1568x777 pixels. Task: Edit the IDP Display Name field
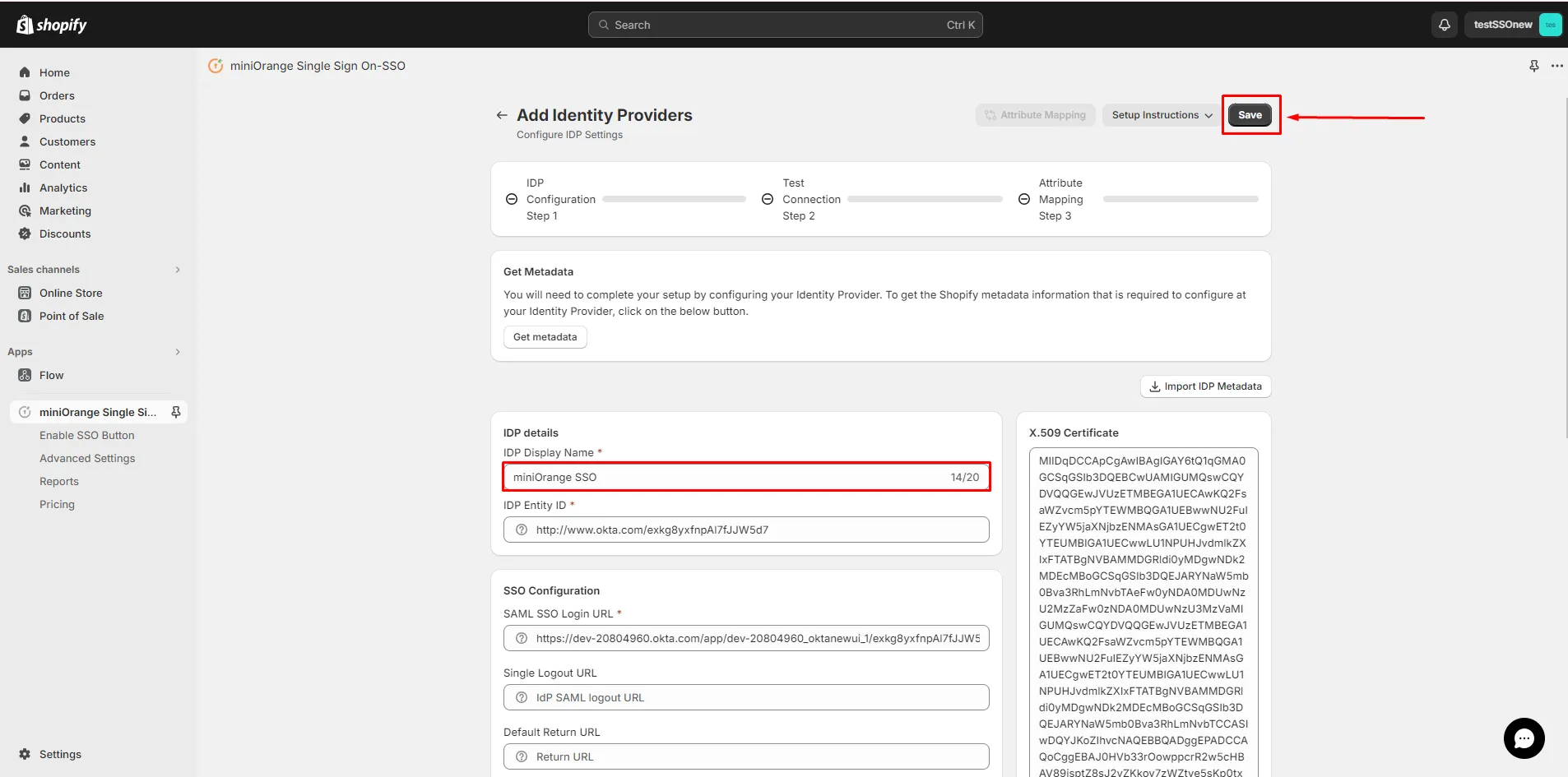[746, 477]
